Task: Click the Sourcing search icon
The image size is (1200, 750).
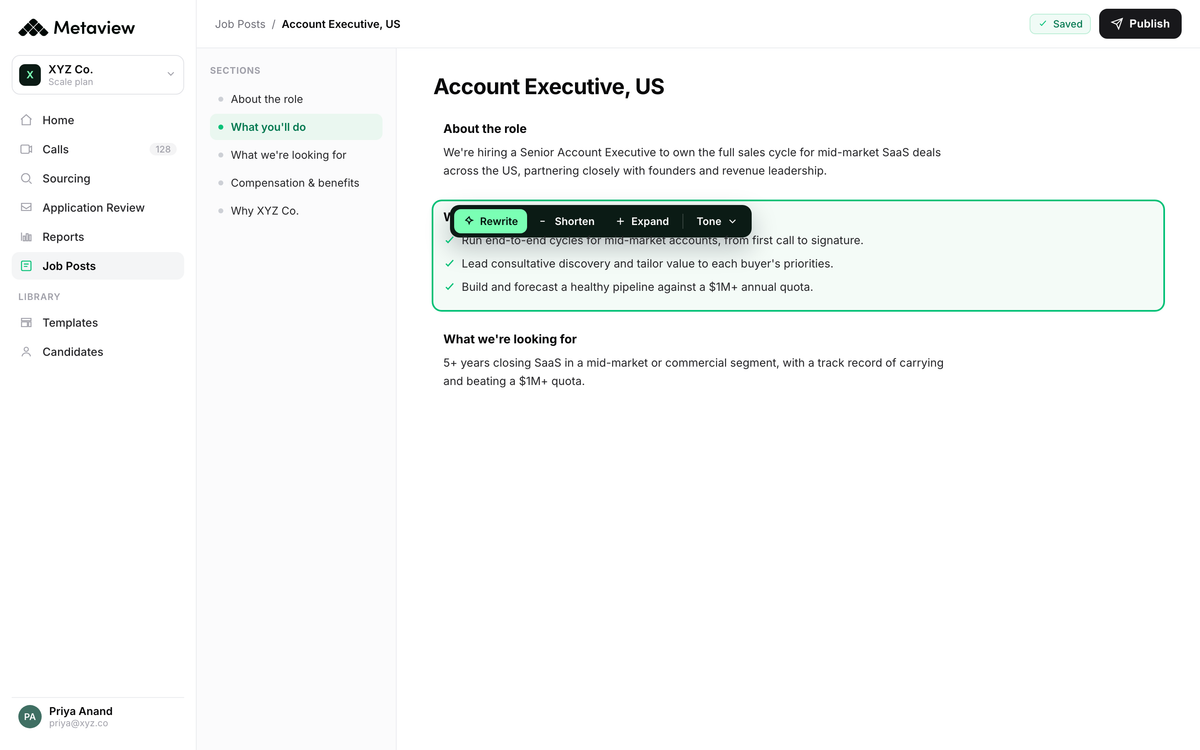Action: click(26, 178)
